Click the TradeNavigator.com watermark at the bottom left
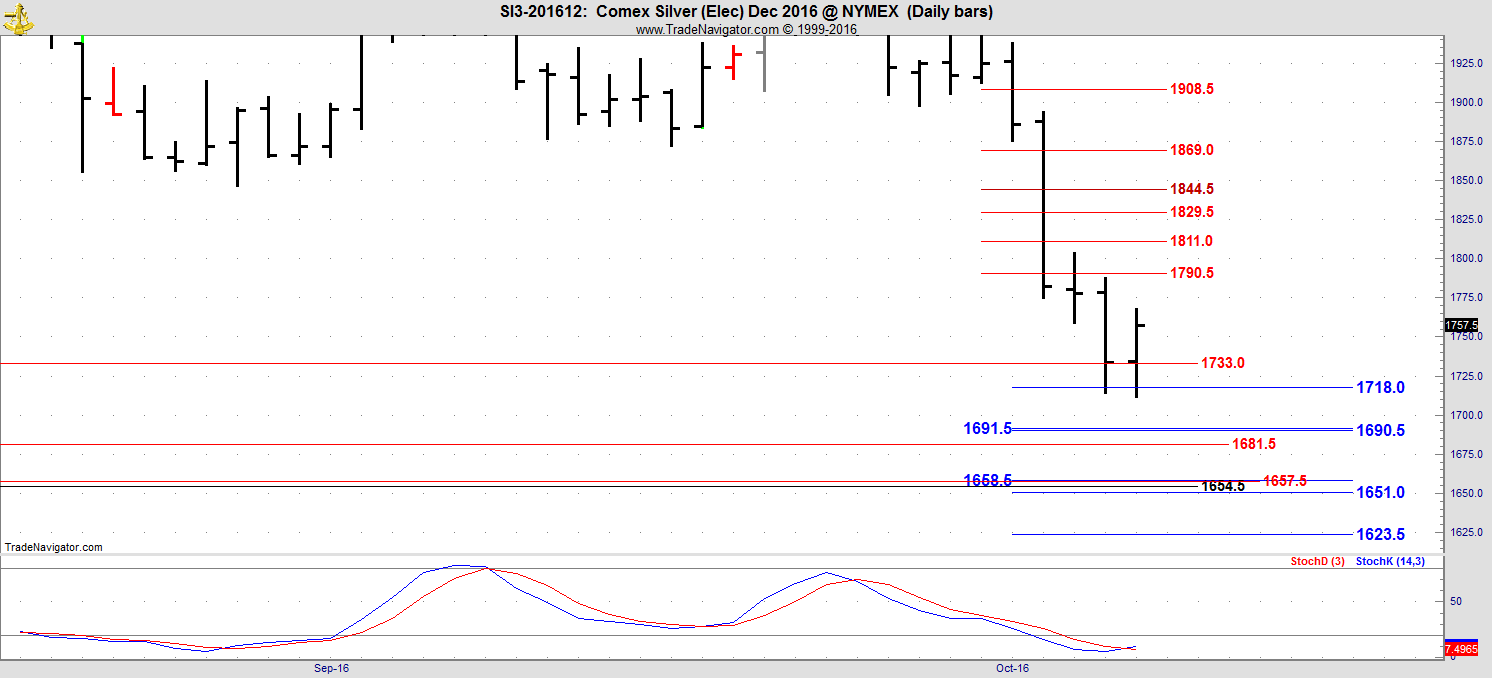This screenshot has width=1492, height=678. click(x=54, y=547)
